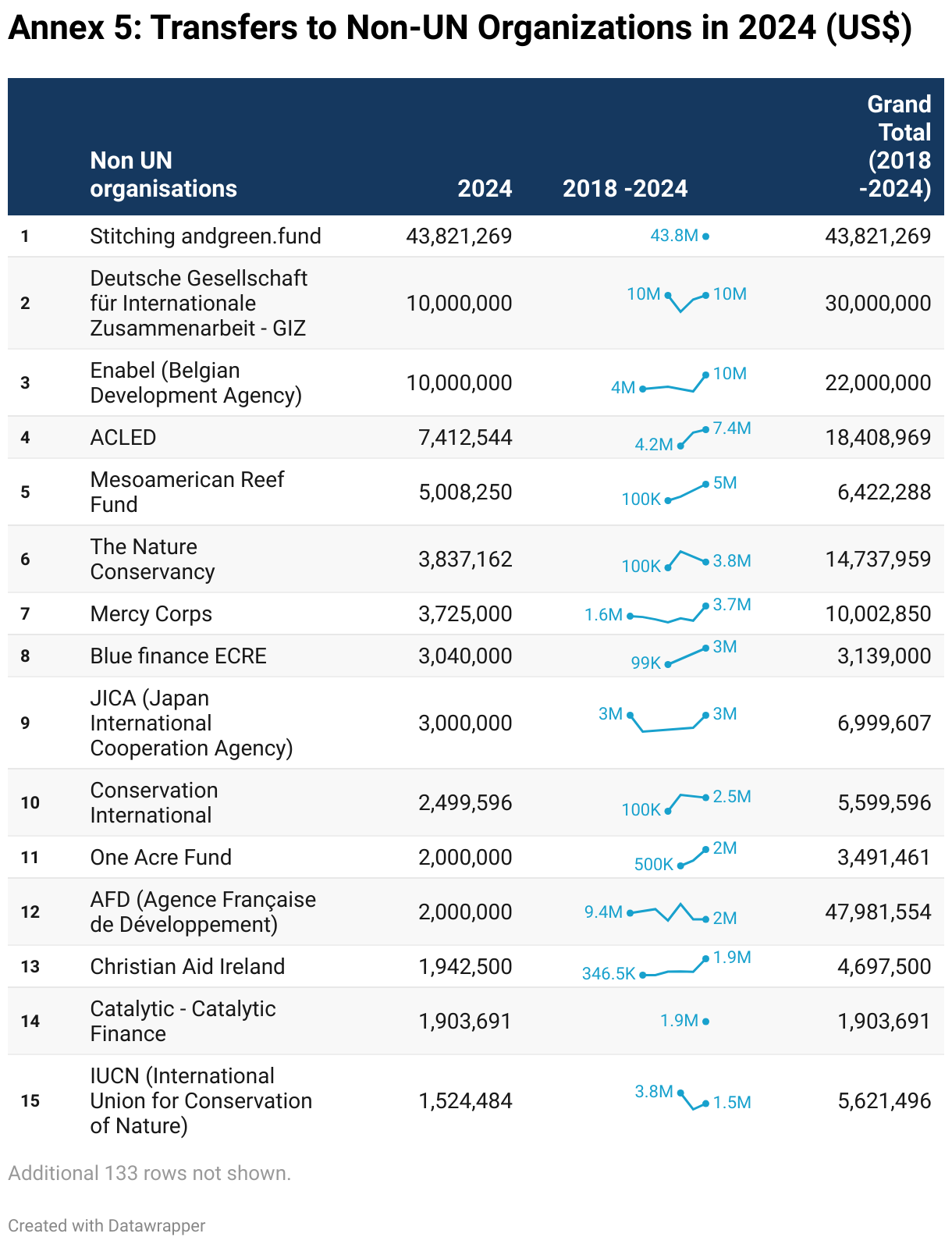Click the 1,903,691 value in the 2024 column
The height and width of the screenshot is (1244, 952).
tap(465, 1022)
